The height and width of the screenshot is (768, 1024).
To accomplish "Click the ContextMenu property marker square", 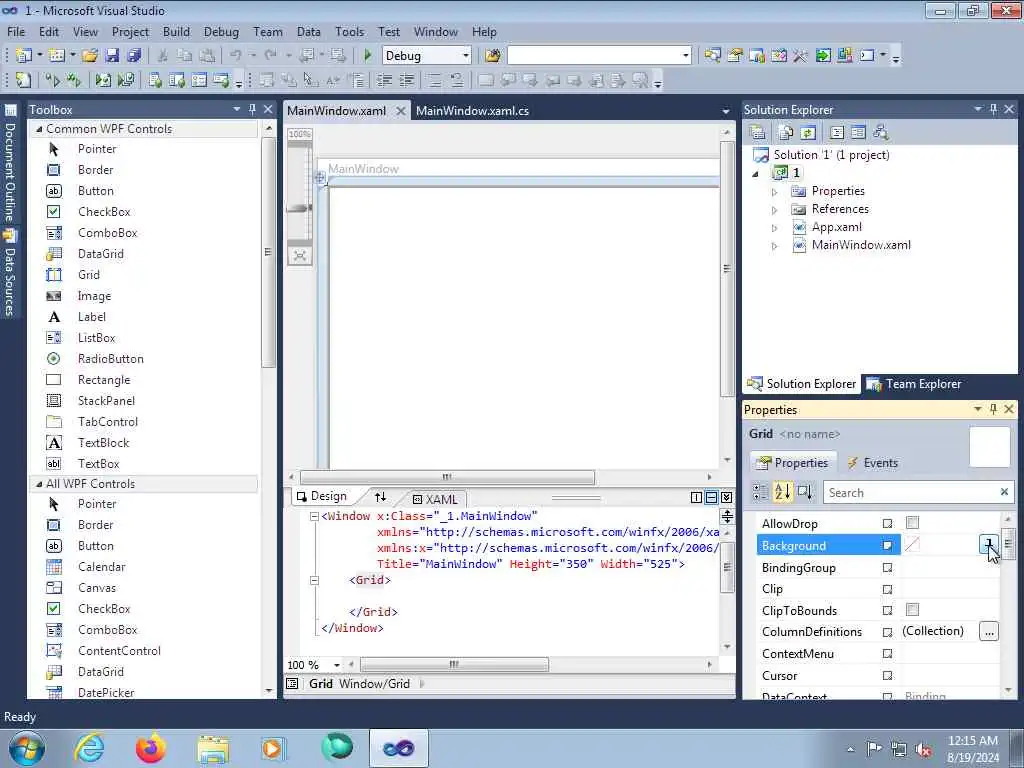I will [x=887, y=654].
